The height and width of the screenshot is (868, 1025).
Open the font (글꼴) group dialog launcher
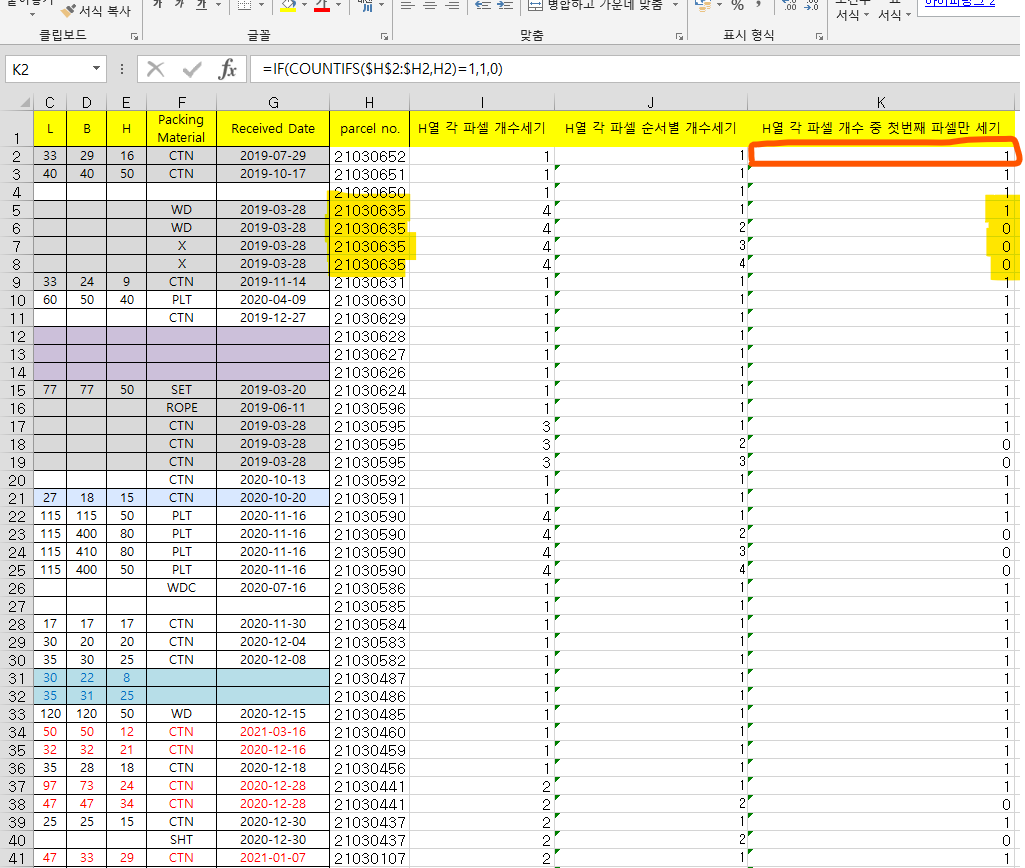click(x=384, y=37)
